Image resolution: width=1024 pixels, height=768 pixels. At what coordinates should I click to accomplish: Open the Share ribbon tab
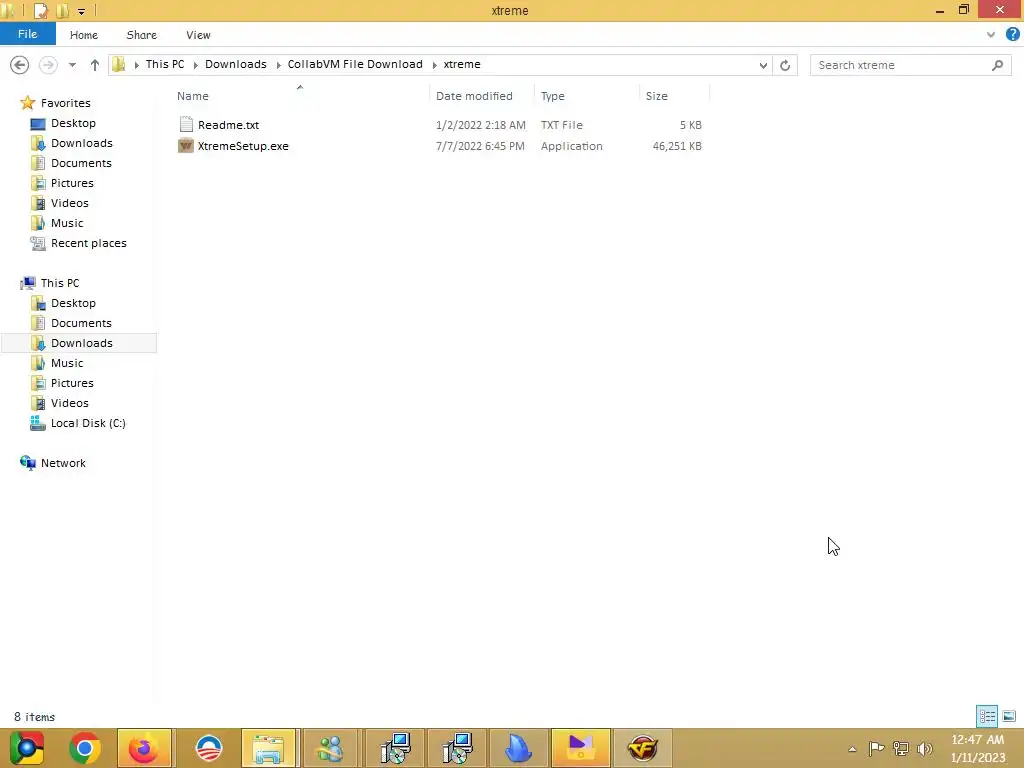pyautogui.click(x=141, y=35)
